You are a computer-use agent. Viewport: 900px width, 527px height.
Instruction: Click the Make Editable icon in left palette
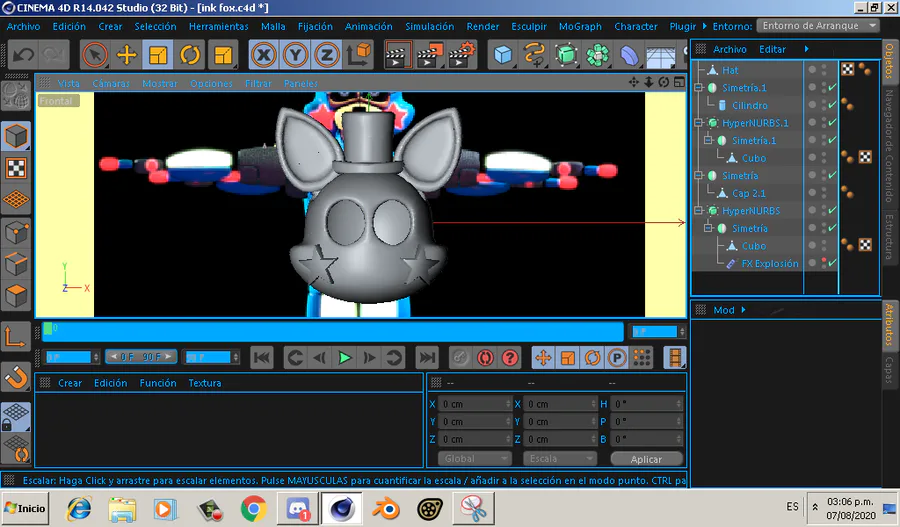[x=15, y=95]
